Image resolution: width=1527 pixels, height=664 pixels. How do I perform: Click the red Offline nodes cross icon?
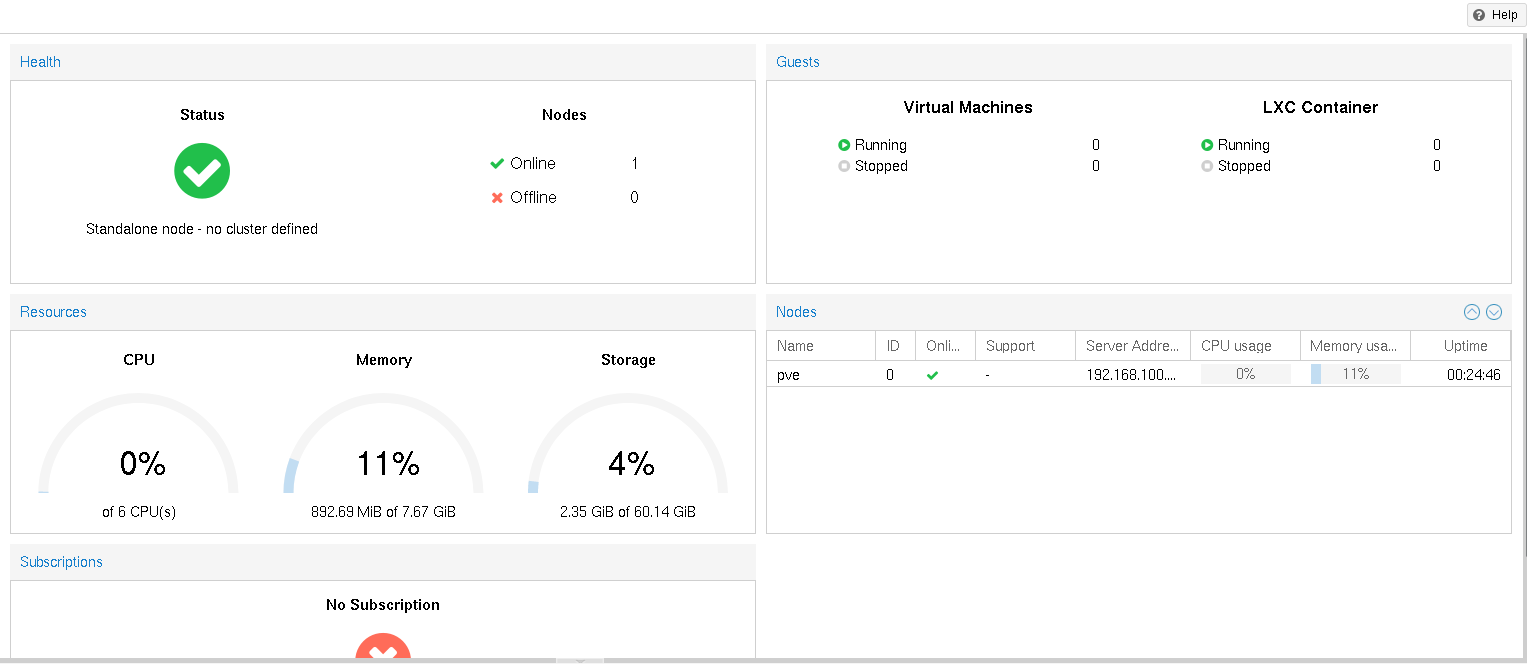(497, 198)
